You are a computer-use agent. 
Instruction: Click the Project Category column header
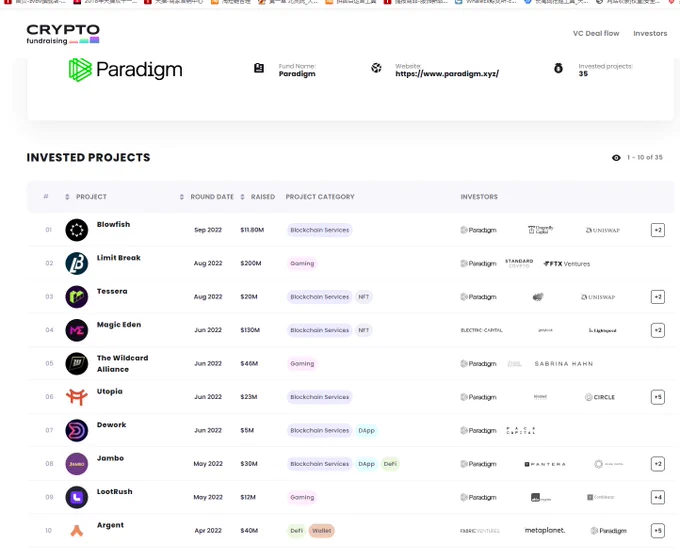tap(320, 197)
